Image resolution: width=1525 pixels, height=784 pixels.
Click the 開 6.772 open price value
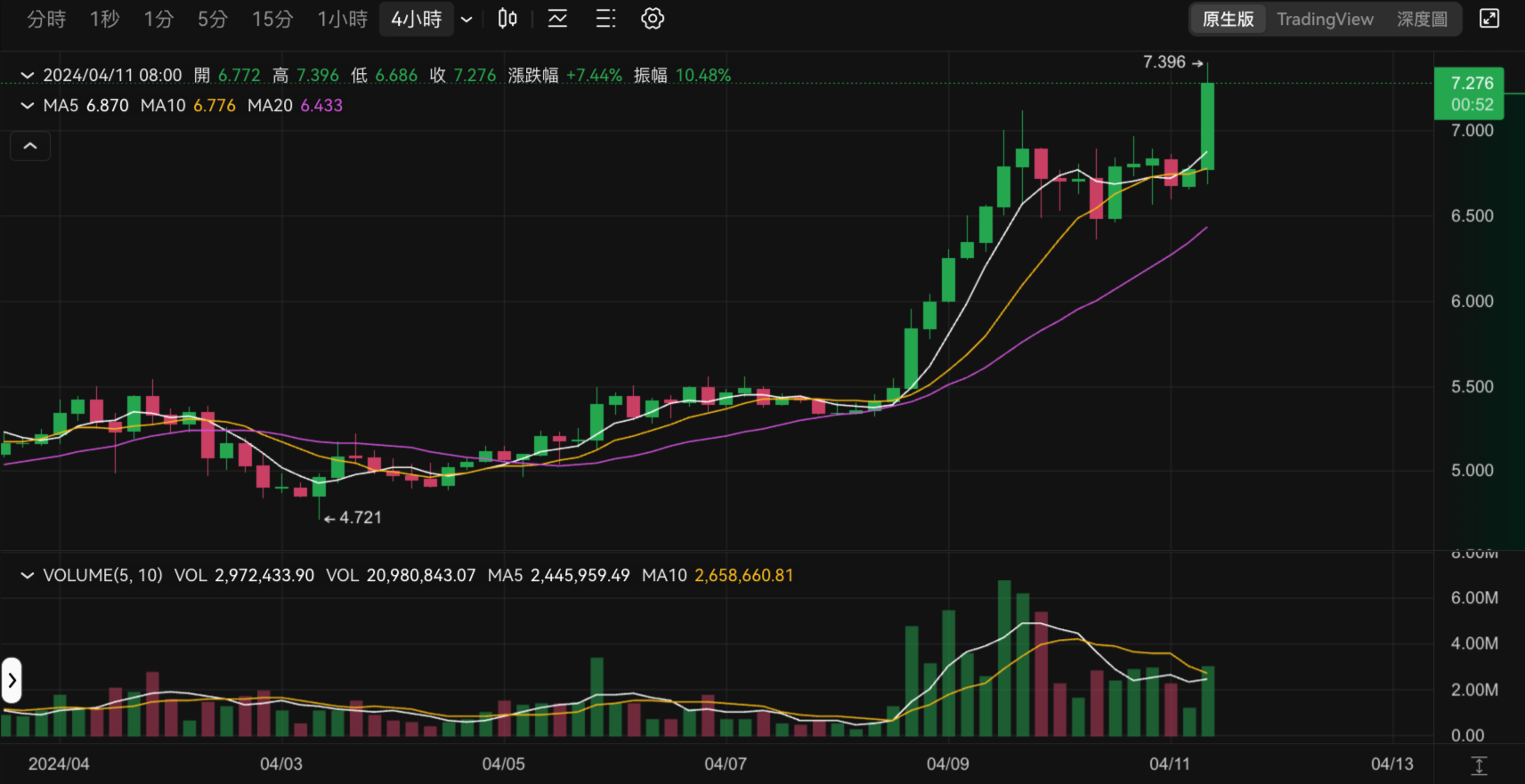pos(227,76)
